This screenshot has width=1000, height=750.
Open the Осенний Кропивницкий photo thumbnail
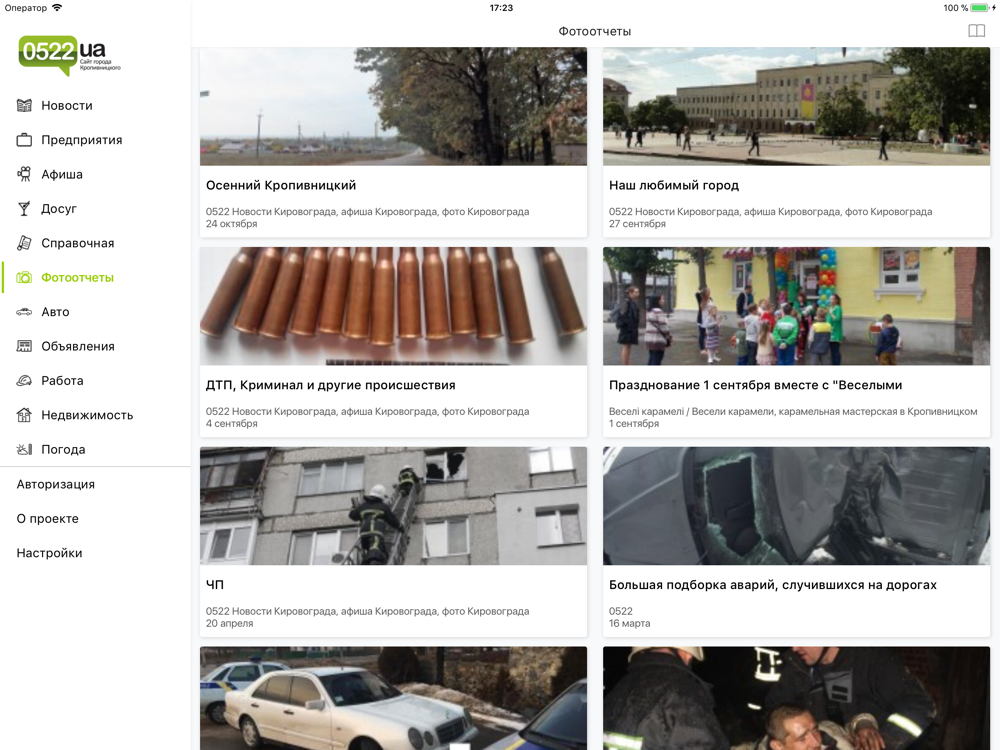tap(393, 107)
